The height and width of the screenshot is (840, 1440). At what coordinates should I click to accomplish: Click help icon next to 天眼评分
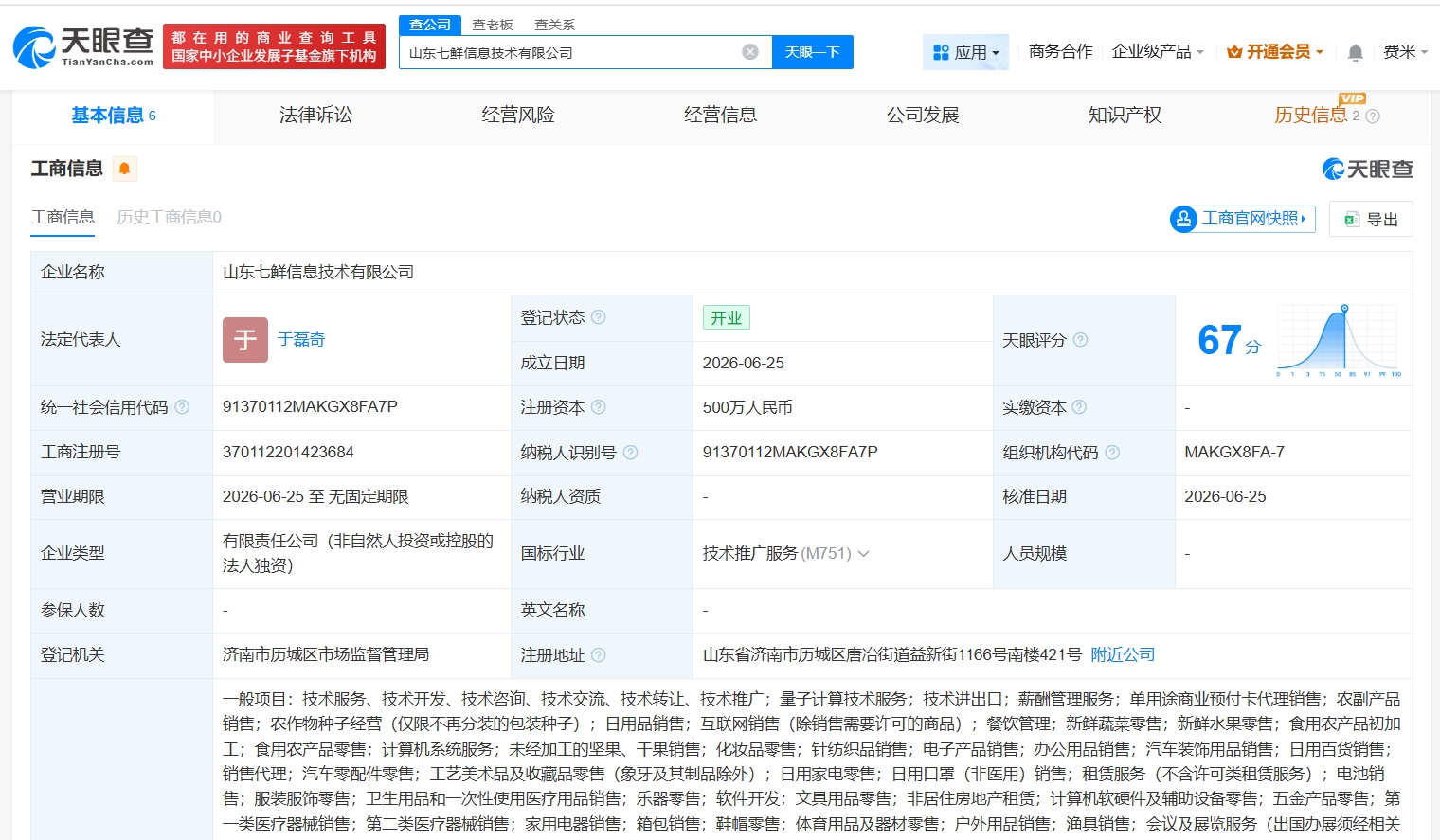(x=1080, y=340)
